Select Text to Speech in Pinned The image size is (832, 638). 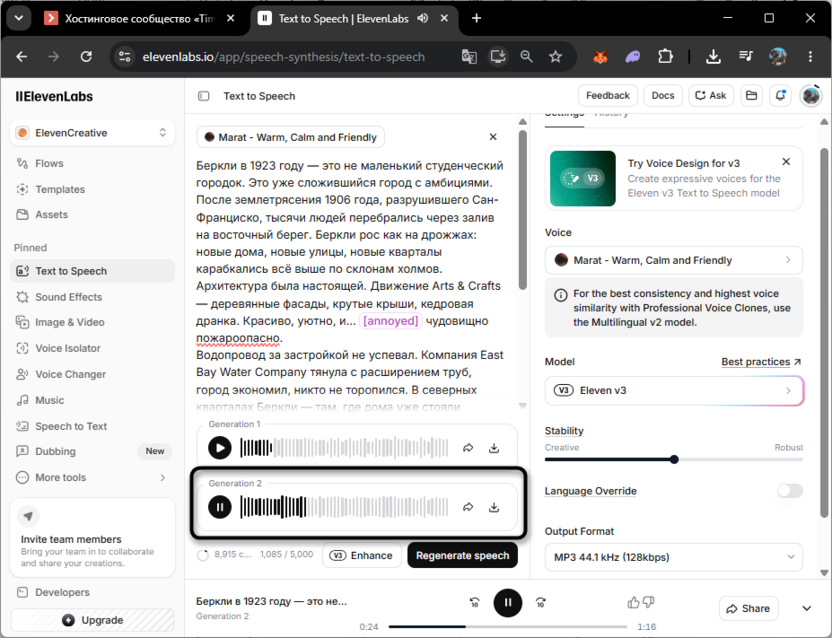(x=92, y=271)
